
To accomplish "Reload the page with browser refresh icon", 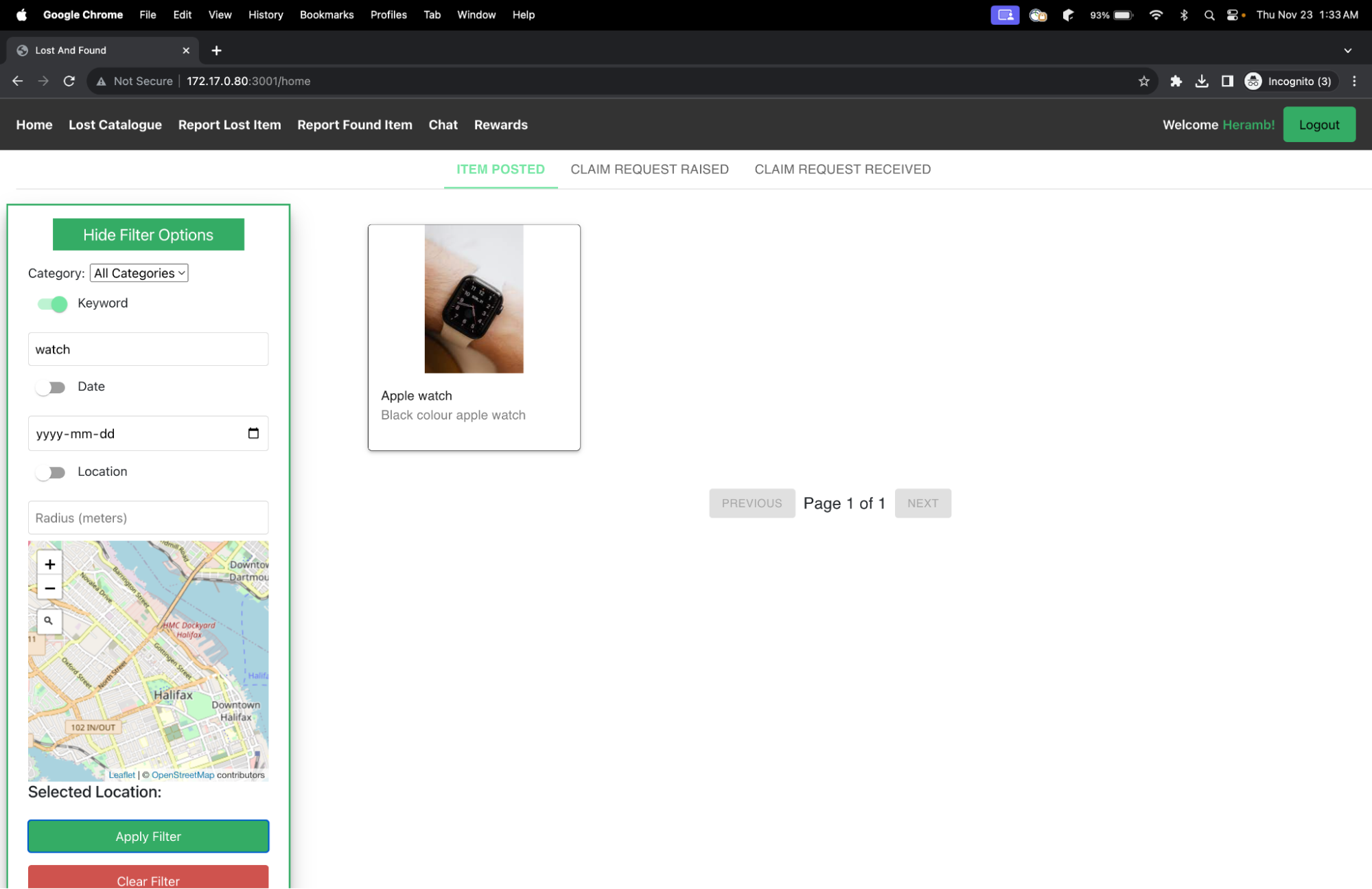I will (69, 81).
